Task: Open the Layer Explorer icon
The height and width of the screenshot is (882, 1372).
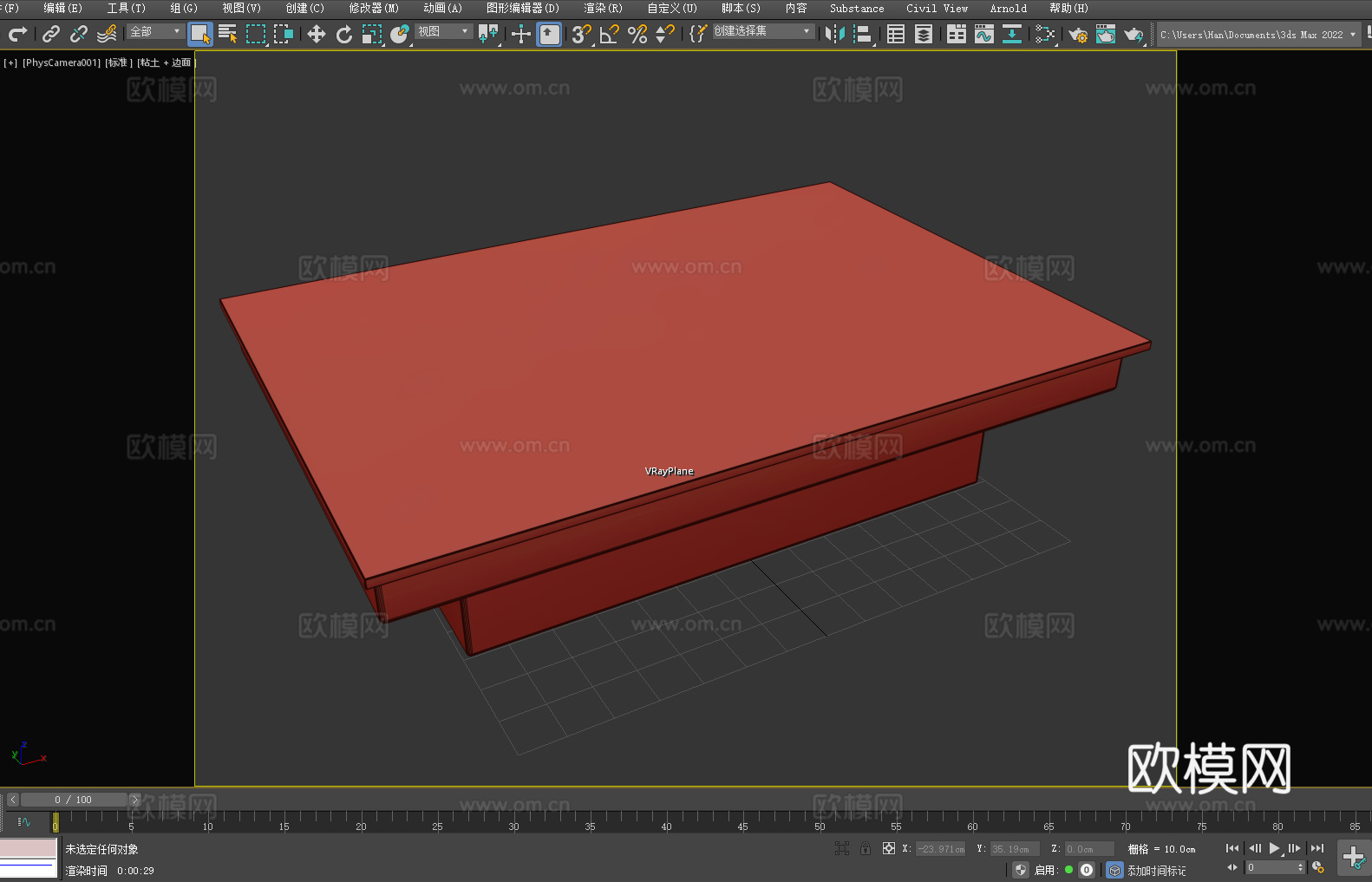Action: click(x=924, y=34)
